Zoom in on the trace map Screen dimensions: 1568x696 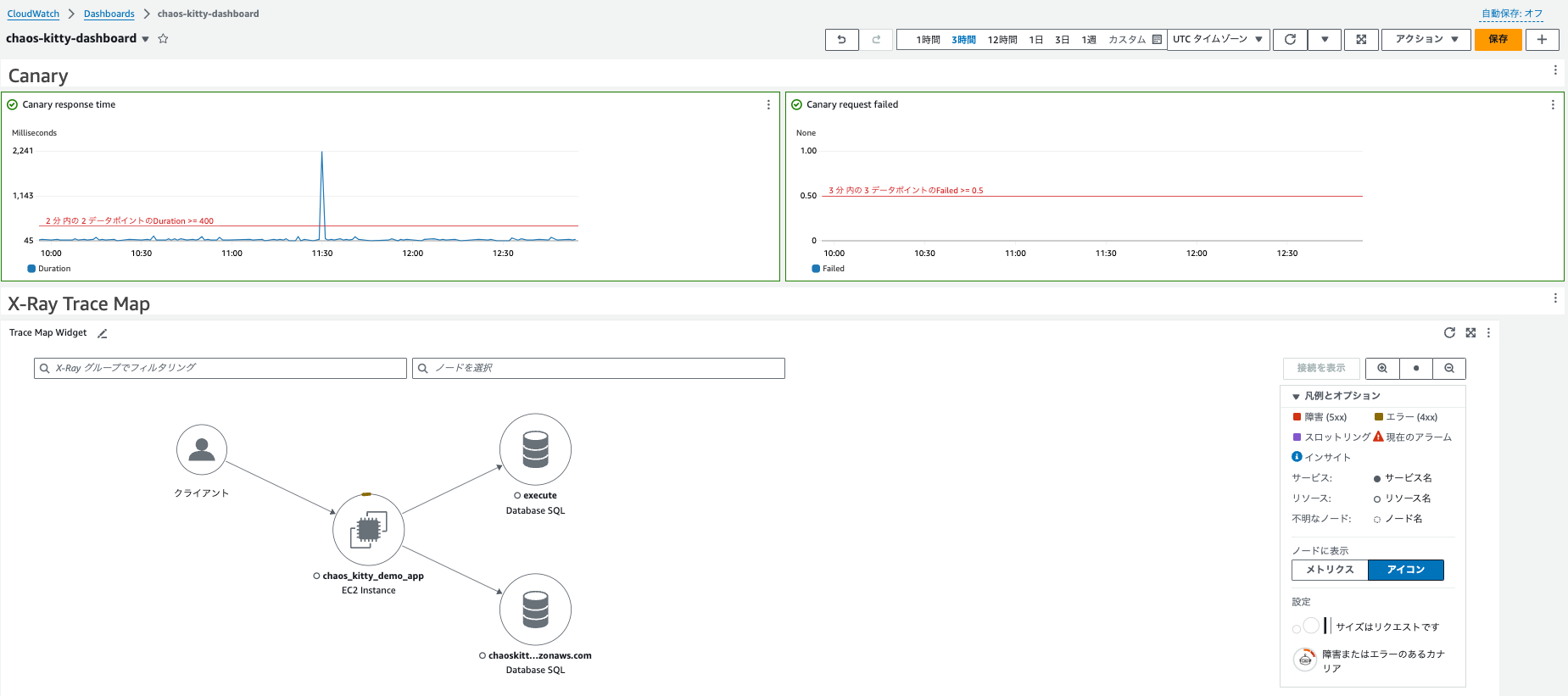click(1382, 368)
